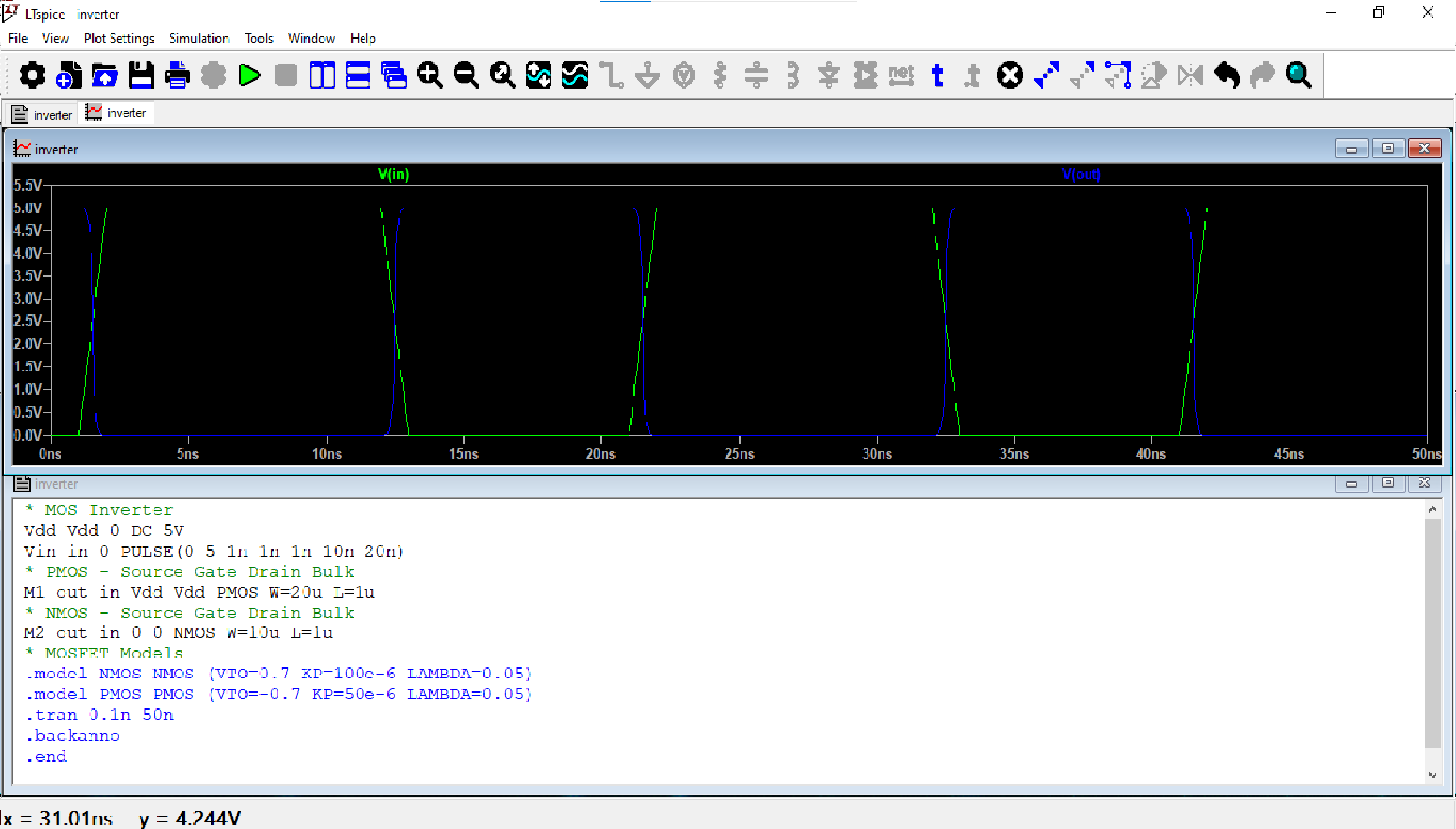
Task: Open the Simulation menu
Action: 199,39
